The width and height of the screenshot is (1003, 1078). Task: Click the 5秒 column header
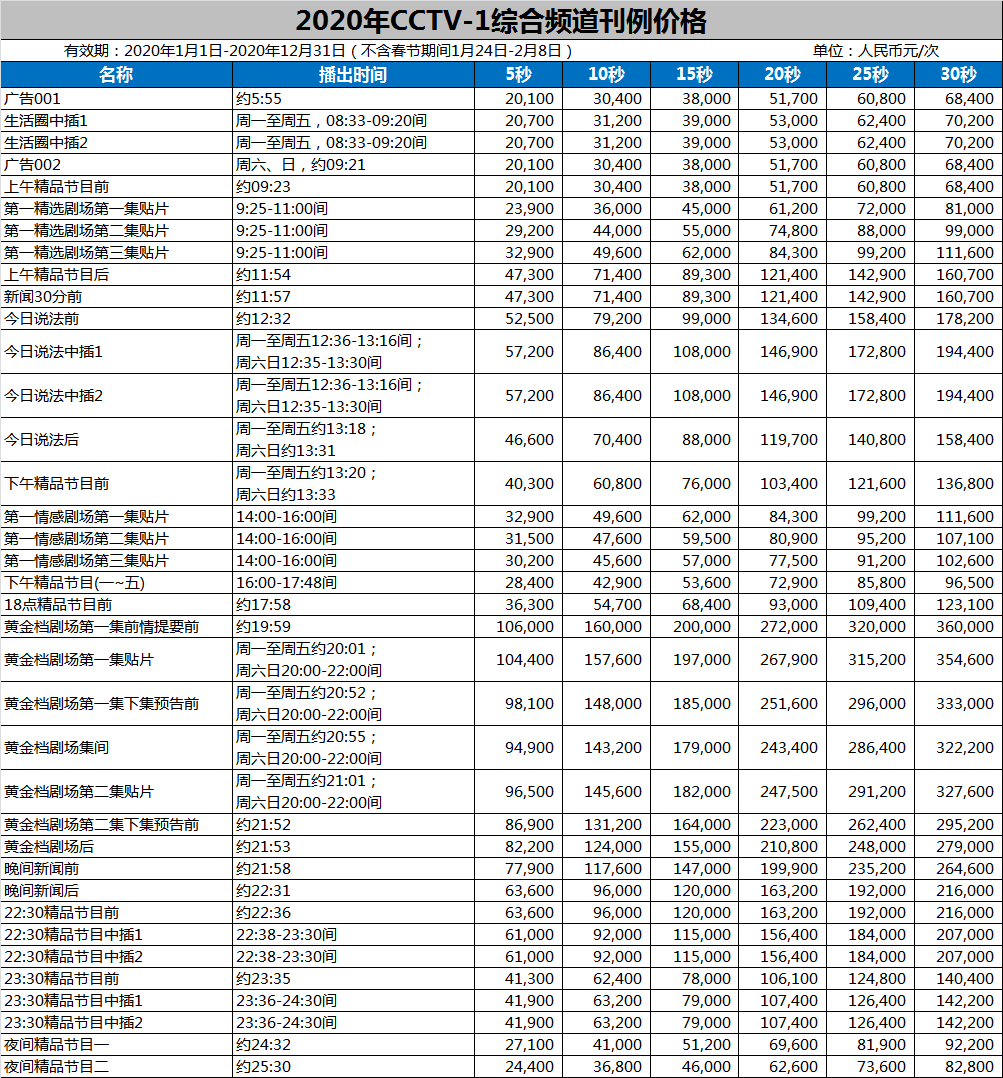pos(518,75)
